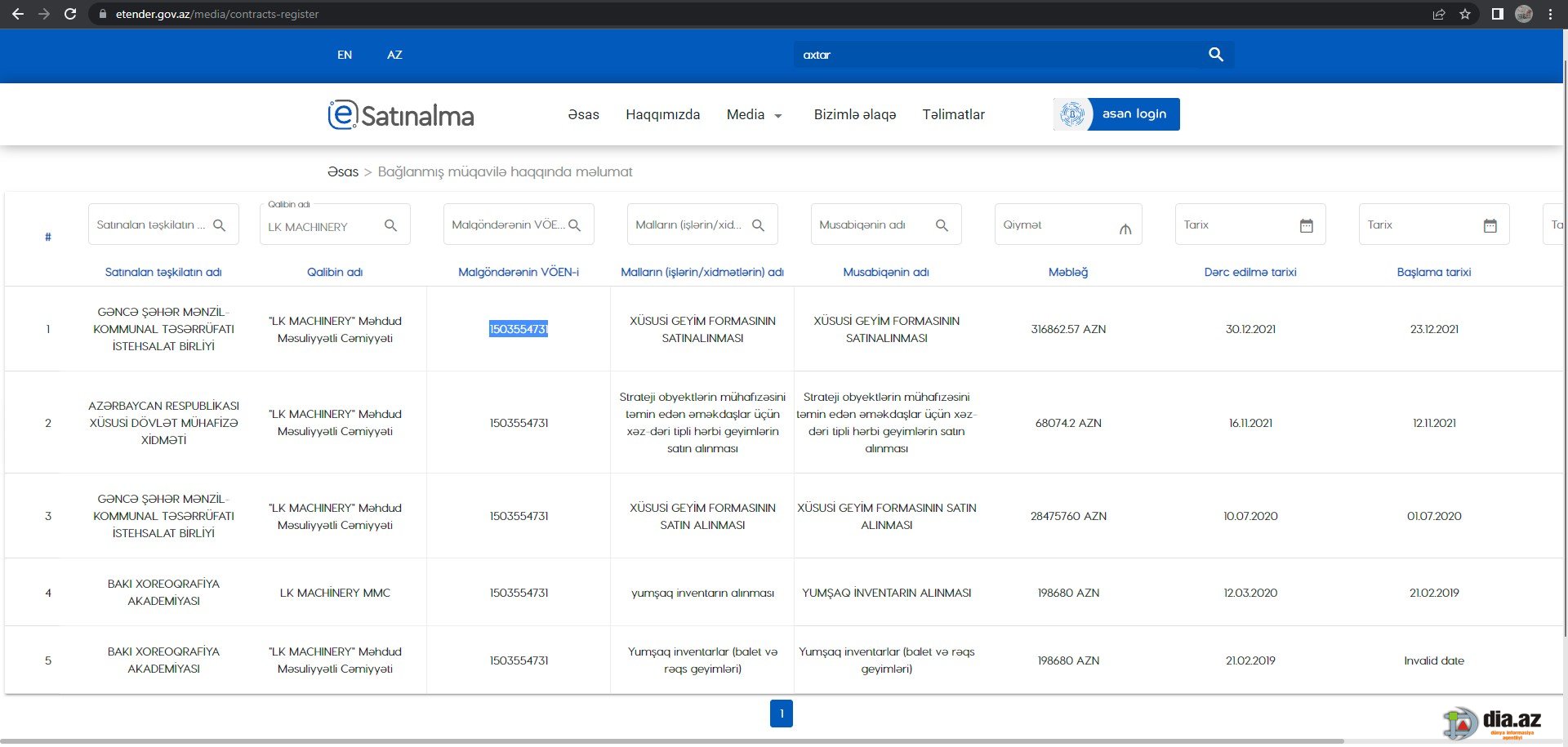Screen dimensions: 1568x747
Task: Bookmark this page with star icon
Action: click(x=1465, y=14)
